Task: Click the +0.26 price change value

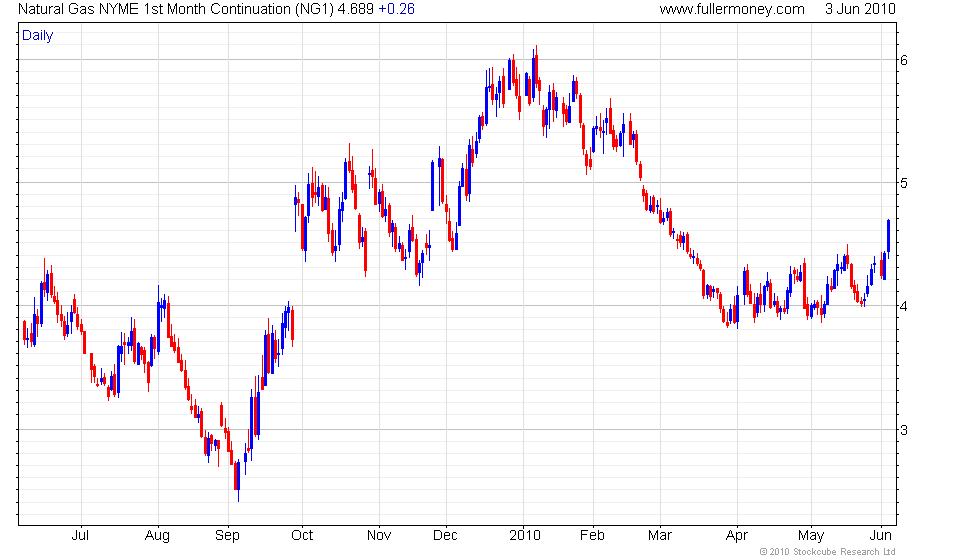Action: 396,9
